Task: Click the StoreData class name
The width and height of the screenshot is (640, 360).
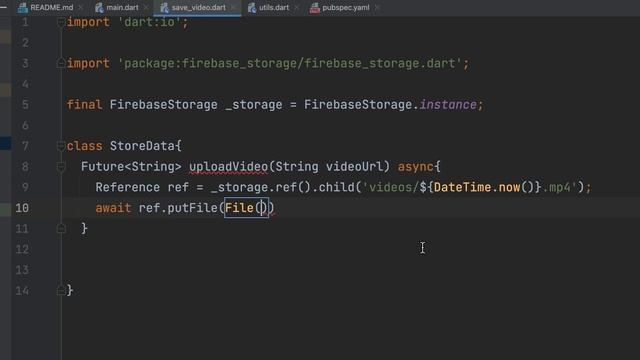Action: click(142, 146)
